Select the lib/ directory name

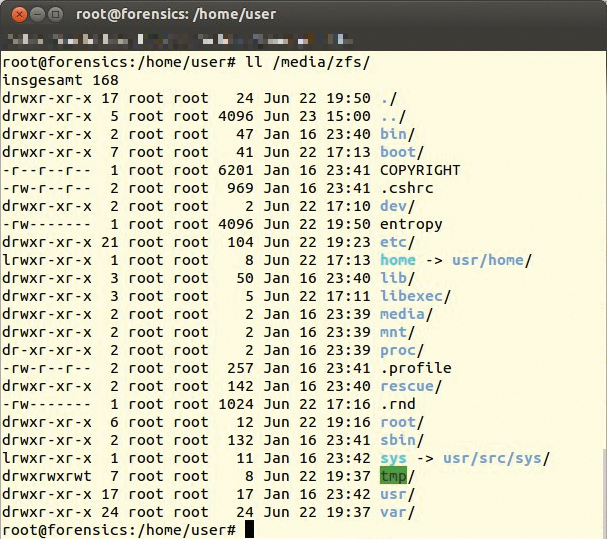coord(397,278)
